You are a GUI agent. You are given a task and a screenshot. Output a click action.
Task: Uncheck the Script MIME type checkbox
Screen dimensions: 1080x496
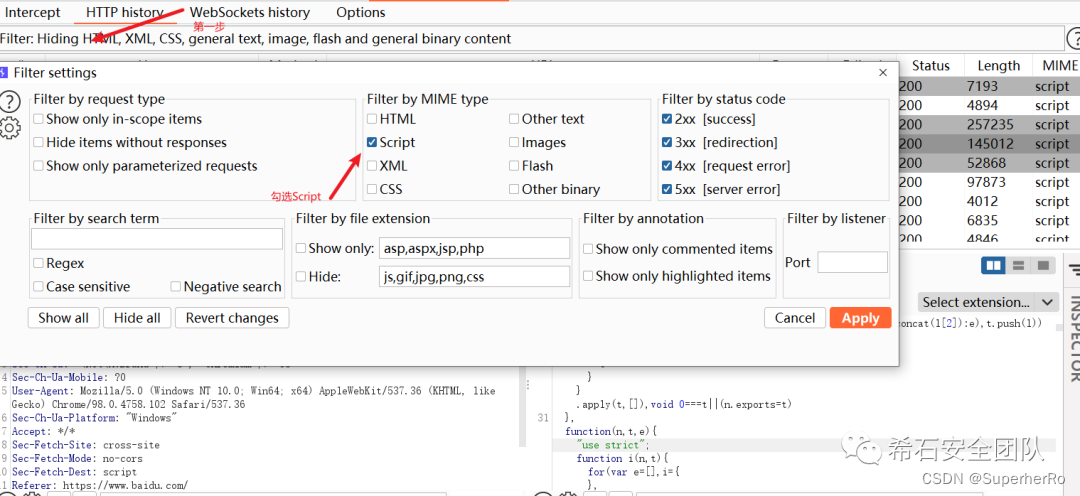coord(372,143)
